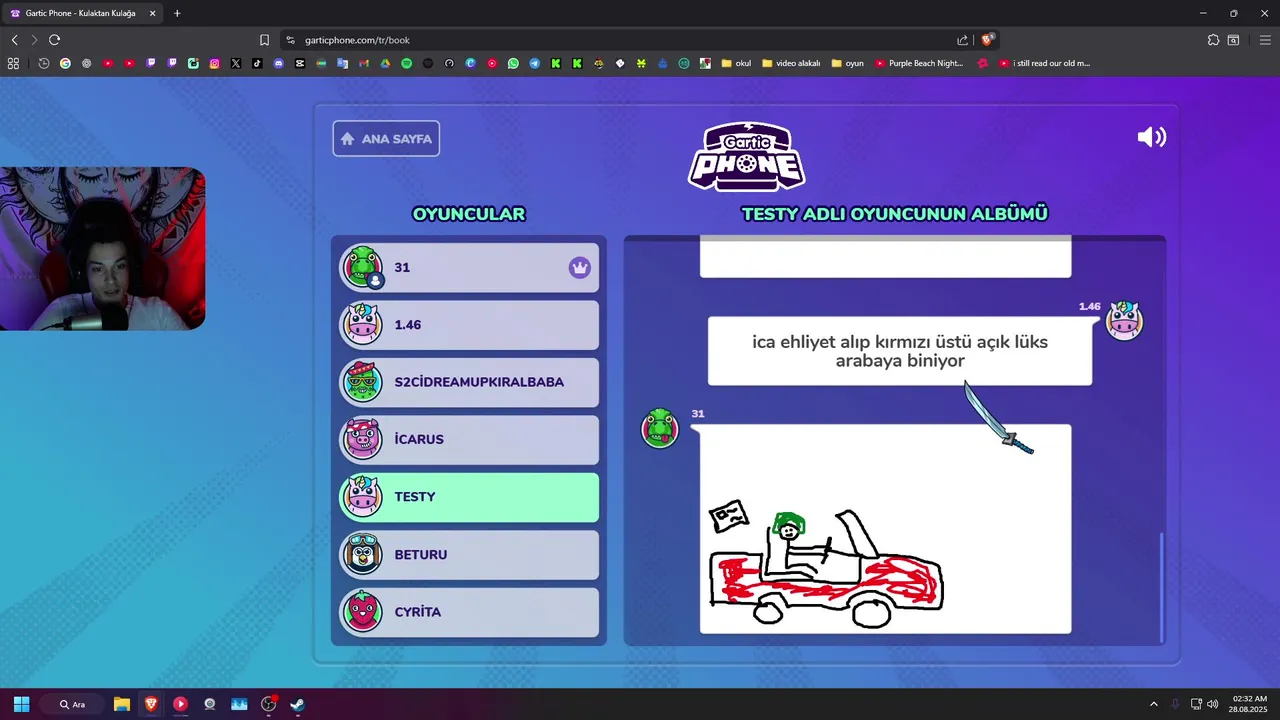Select player S2CIDREAMUPKIRALBABA

point(469,382)
